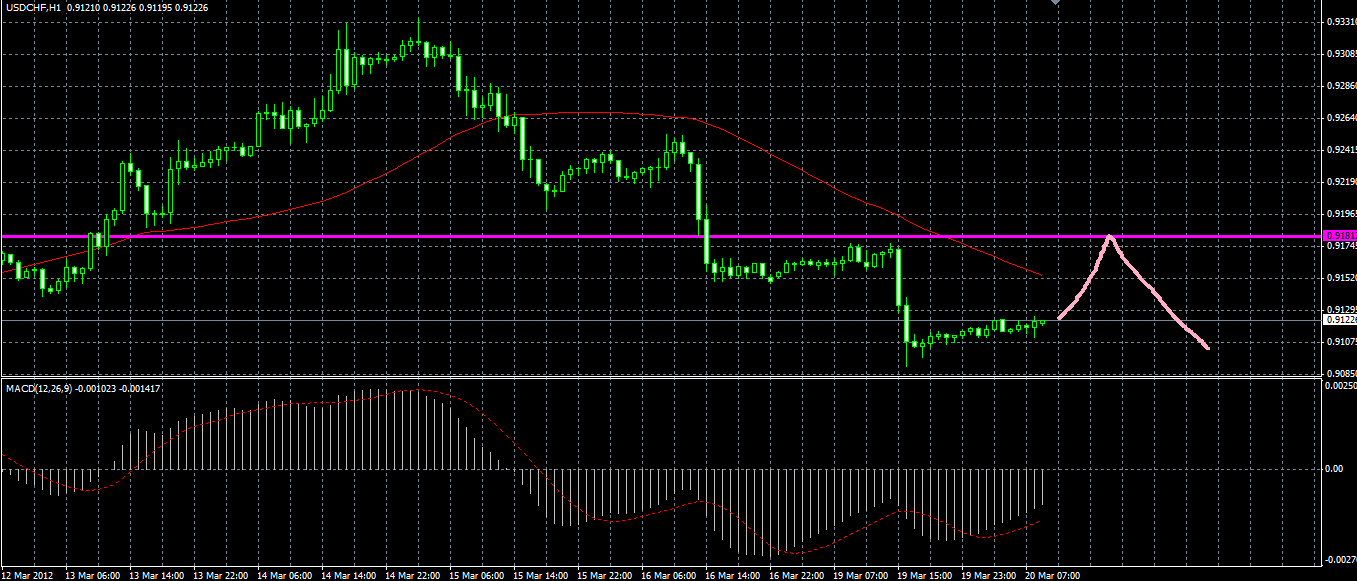Click the gray chart shift triangle marker
The image size is (1357, 581).
pos(1054,3)
